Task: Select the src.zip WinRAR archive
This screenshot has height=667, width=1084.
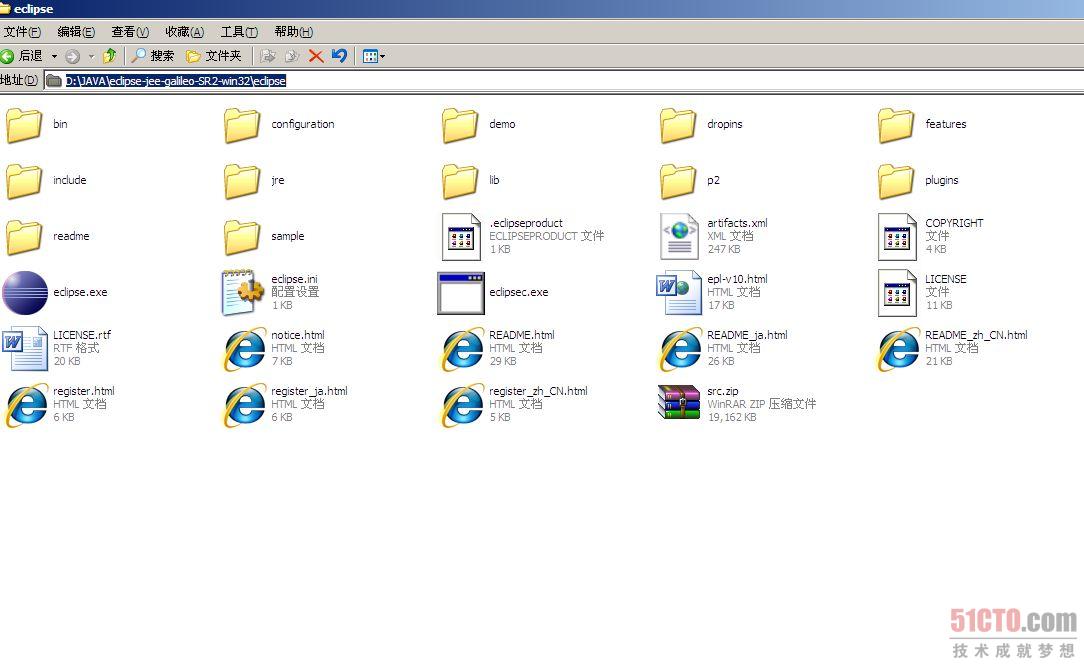Action: point(679,404)
